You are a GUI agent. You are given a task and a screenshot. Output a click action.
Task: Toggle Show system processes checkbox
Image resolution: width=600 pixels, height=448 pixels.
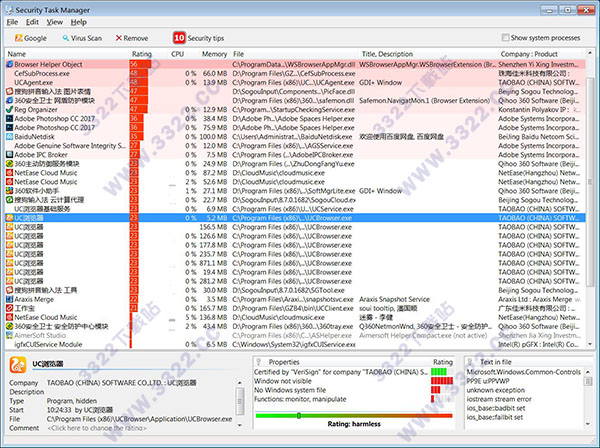[505, 37]
